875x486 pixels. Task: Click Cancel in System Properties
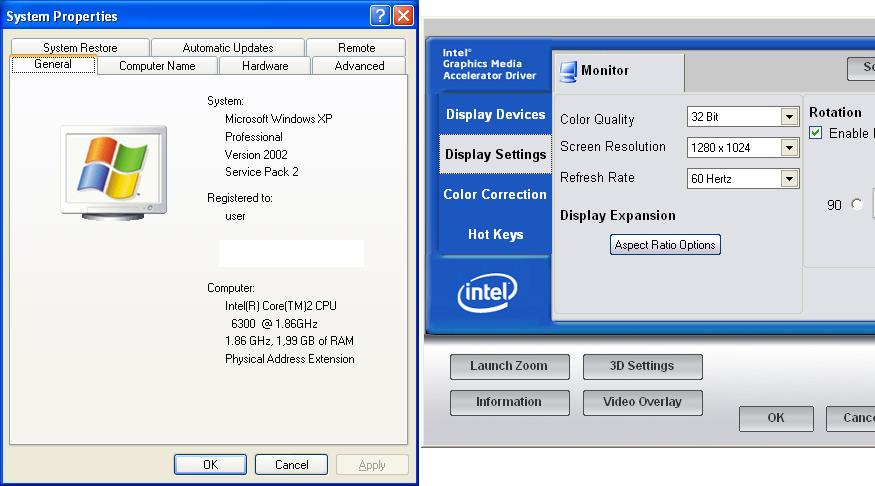[291, 464]
